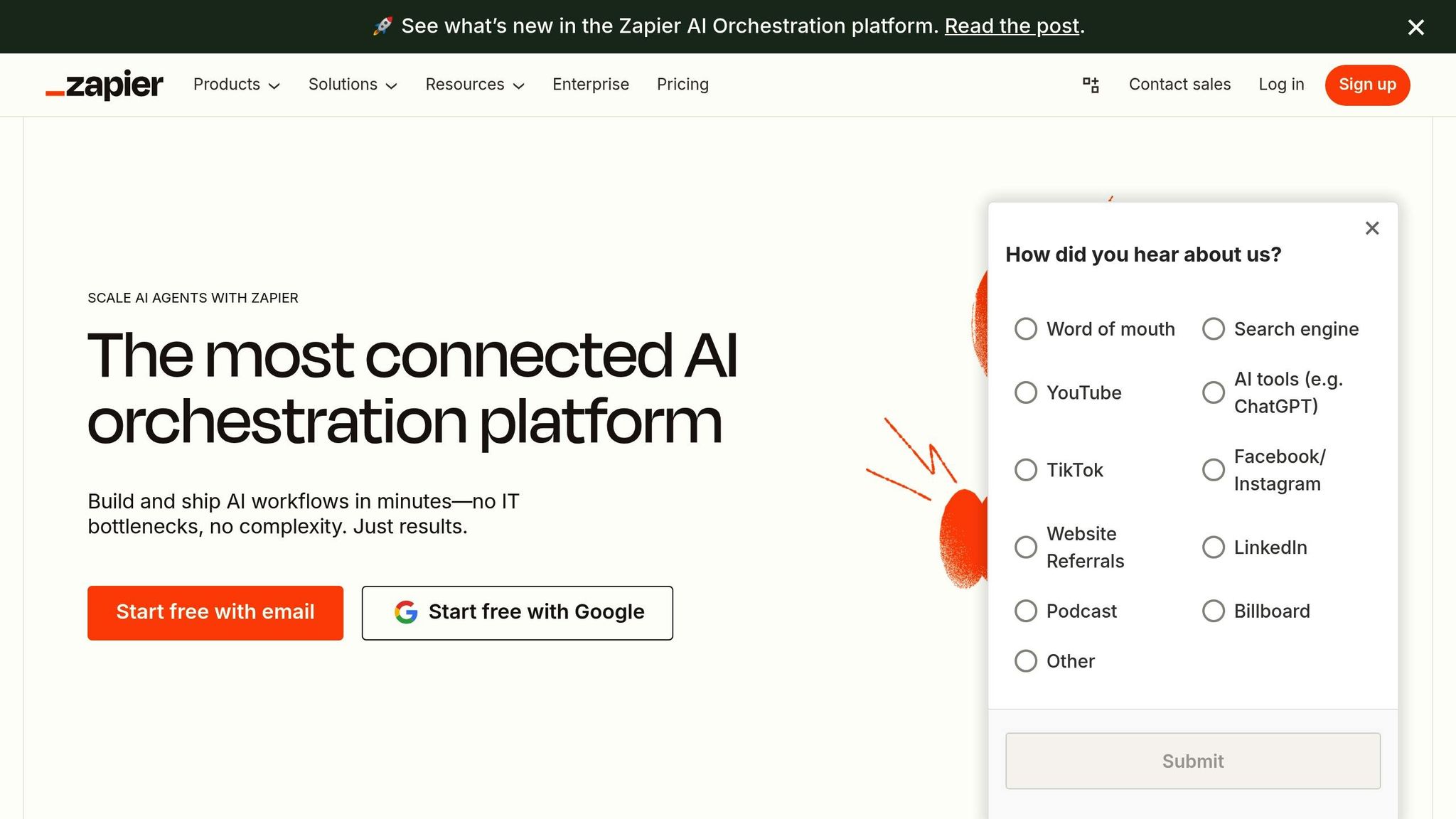This screenshot has height=819, width=1456.
Task: Select the Word of mouth option
Action: 1026,329
